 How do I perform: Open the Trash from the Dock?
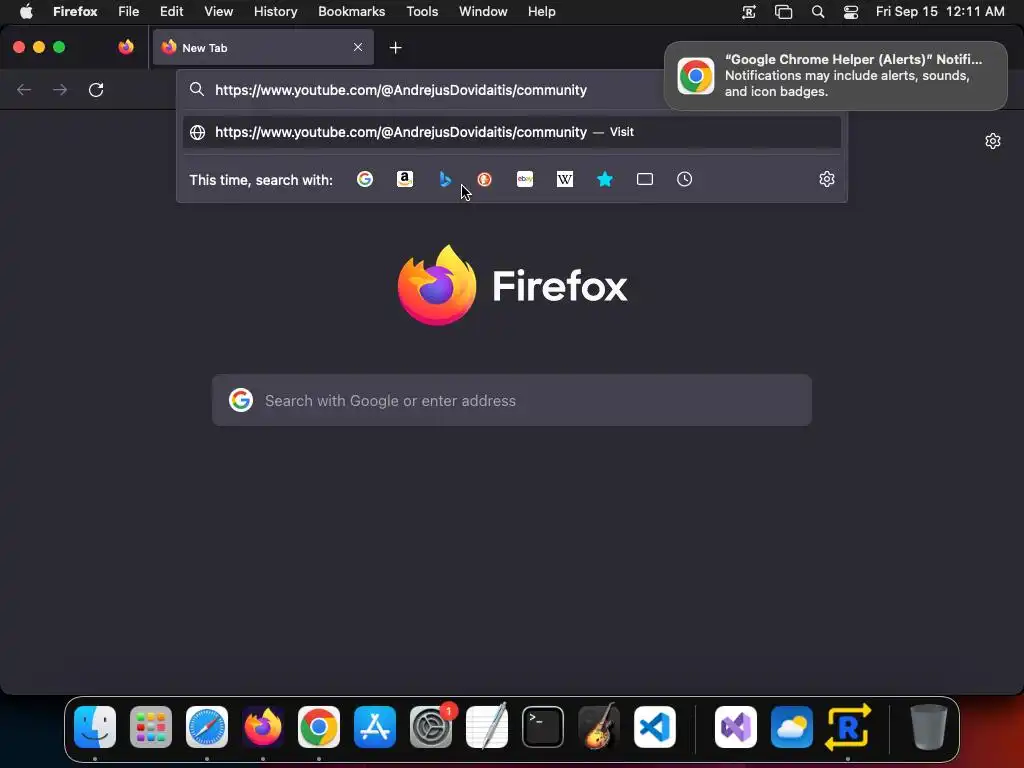[929, 727]
